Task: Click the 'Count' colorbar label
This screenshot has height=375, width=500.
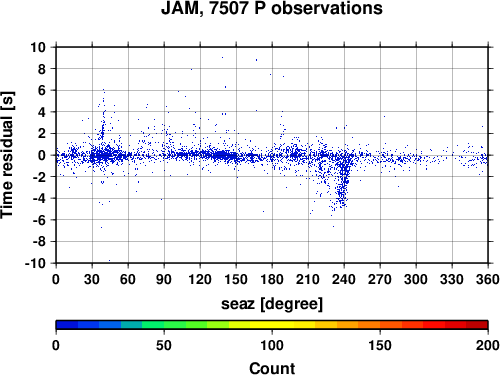Action: click(x=272, y=368)
